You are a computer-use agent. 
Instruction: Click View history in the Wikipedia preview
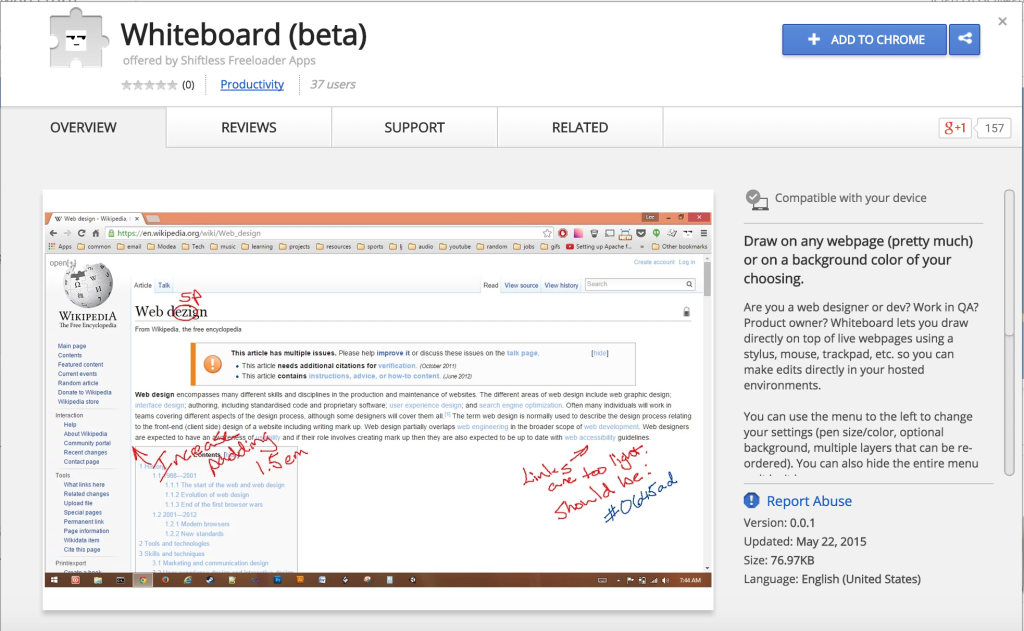[x=562, y=285]
